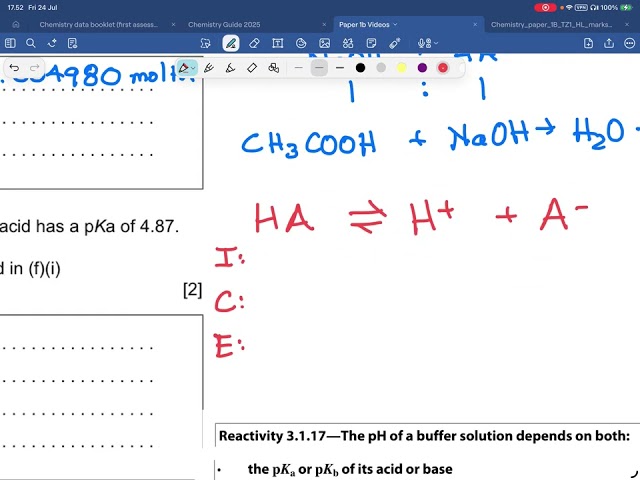Start audio recording with microphone icon
The width and height of the screenshot is (640, 480).
tap(424, 43)
